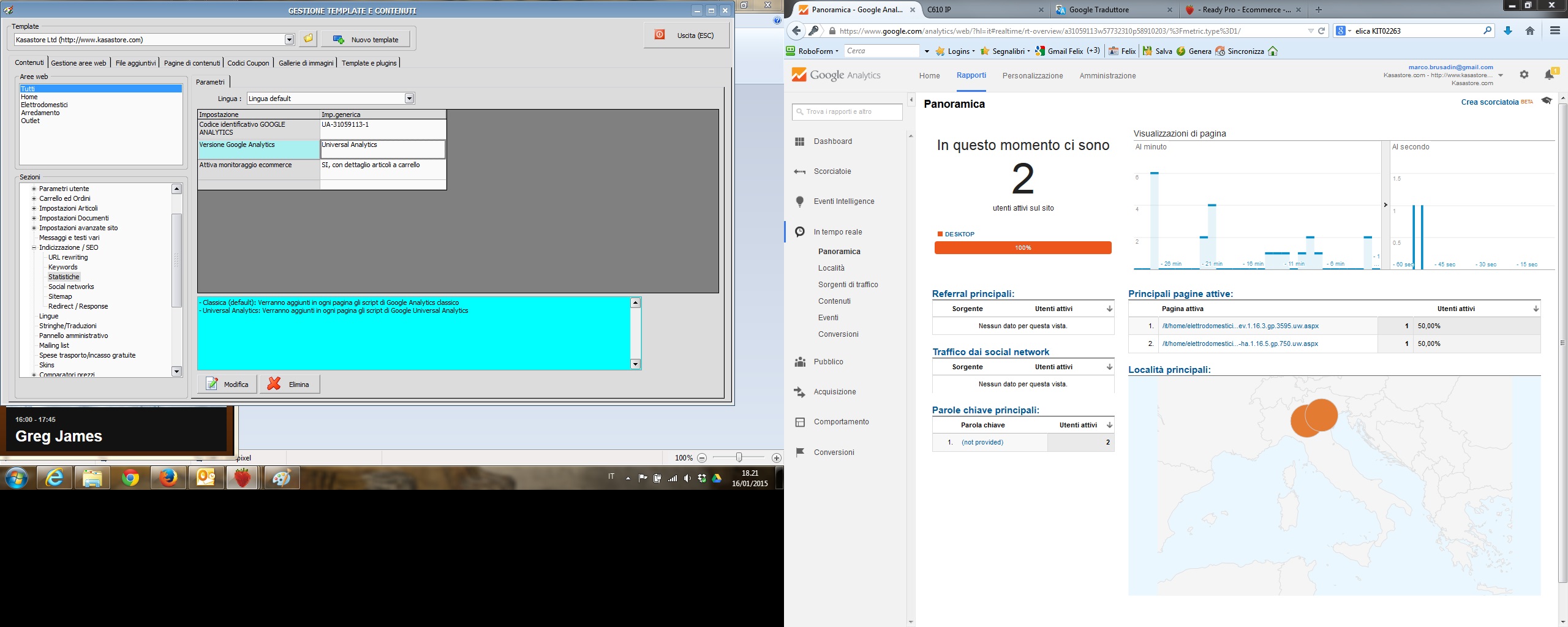Open the Ready Pro strawberry taskbar icon
The image size is (1568, 627).
(x=243, y=478)
